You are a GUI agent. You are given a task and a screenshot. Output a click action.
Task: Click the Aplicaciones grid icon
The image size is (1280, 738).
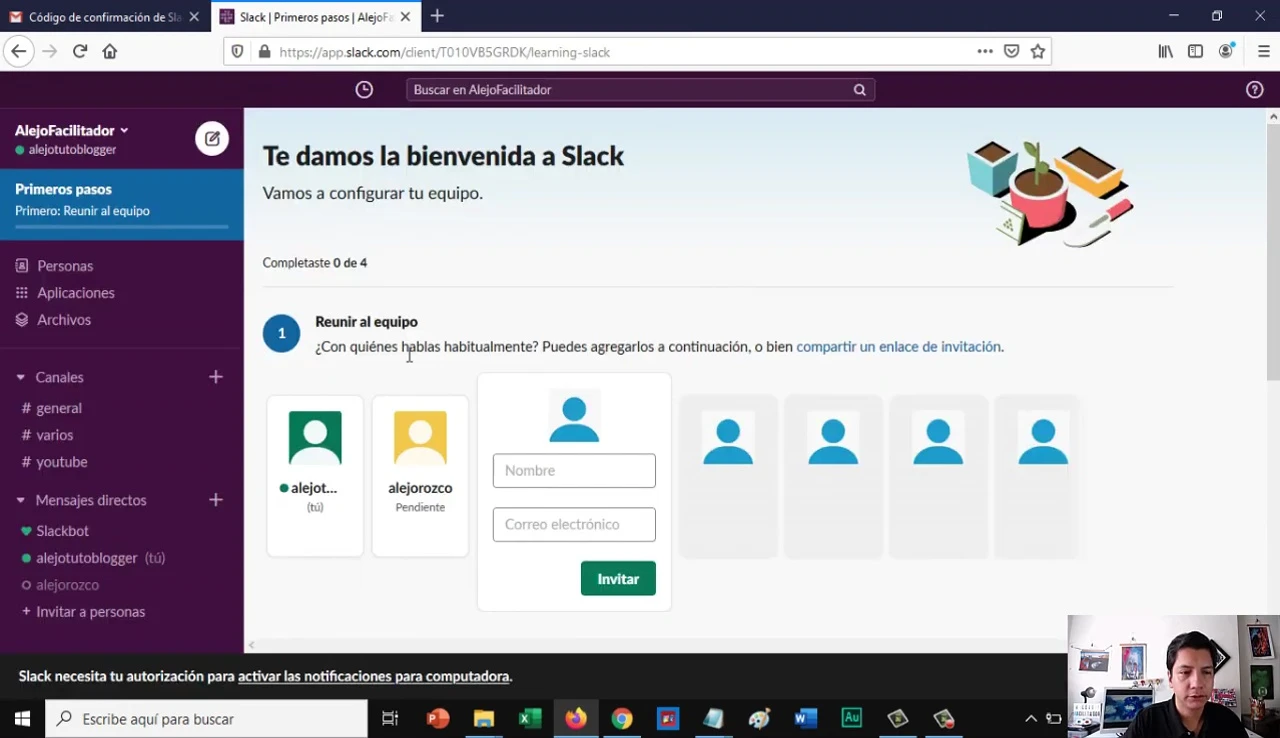point(22,293)
